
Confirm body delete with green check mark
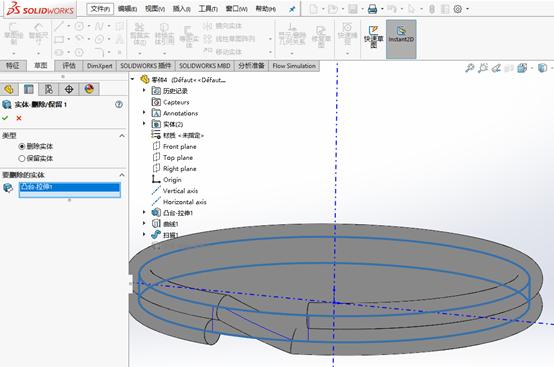click(x=5, y=118)
